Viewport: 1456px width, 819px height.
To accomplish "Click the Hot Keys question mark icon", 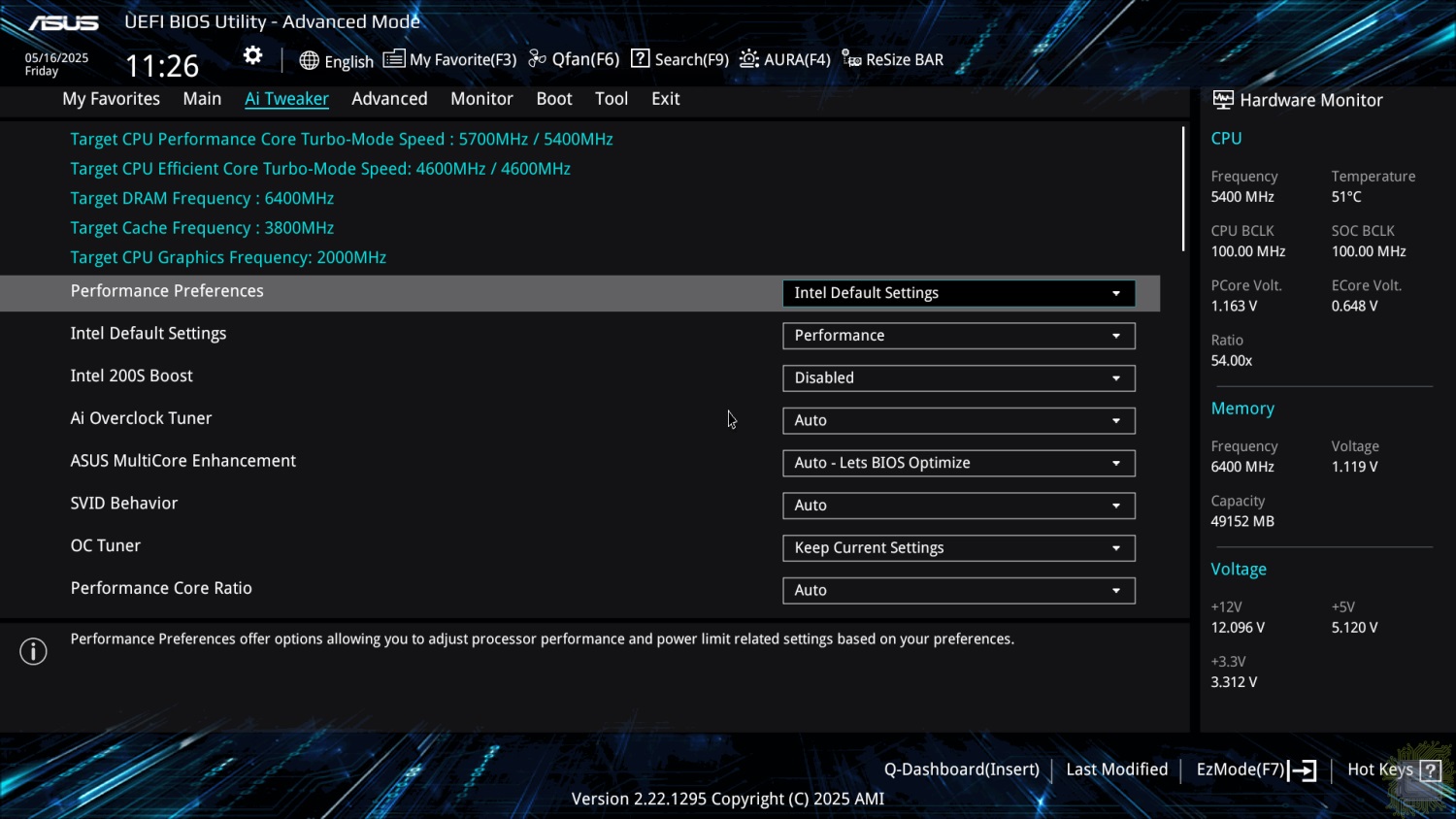I will [x=1431, y=770].
